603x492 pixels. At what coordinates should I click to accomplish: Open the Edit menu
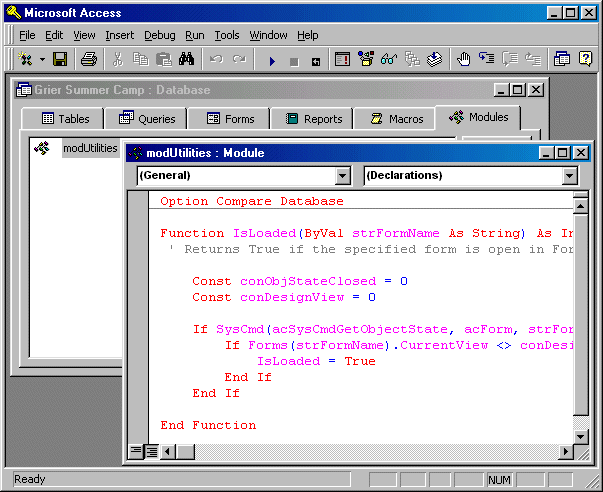pyautogui.click(x=54, y=35)
